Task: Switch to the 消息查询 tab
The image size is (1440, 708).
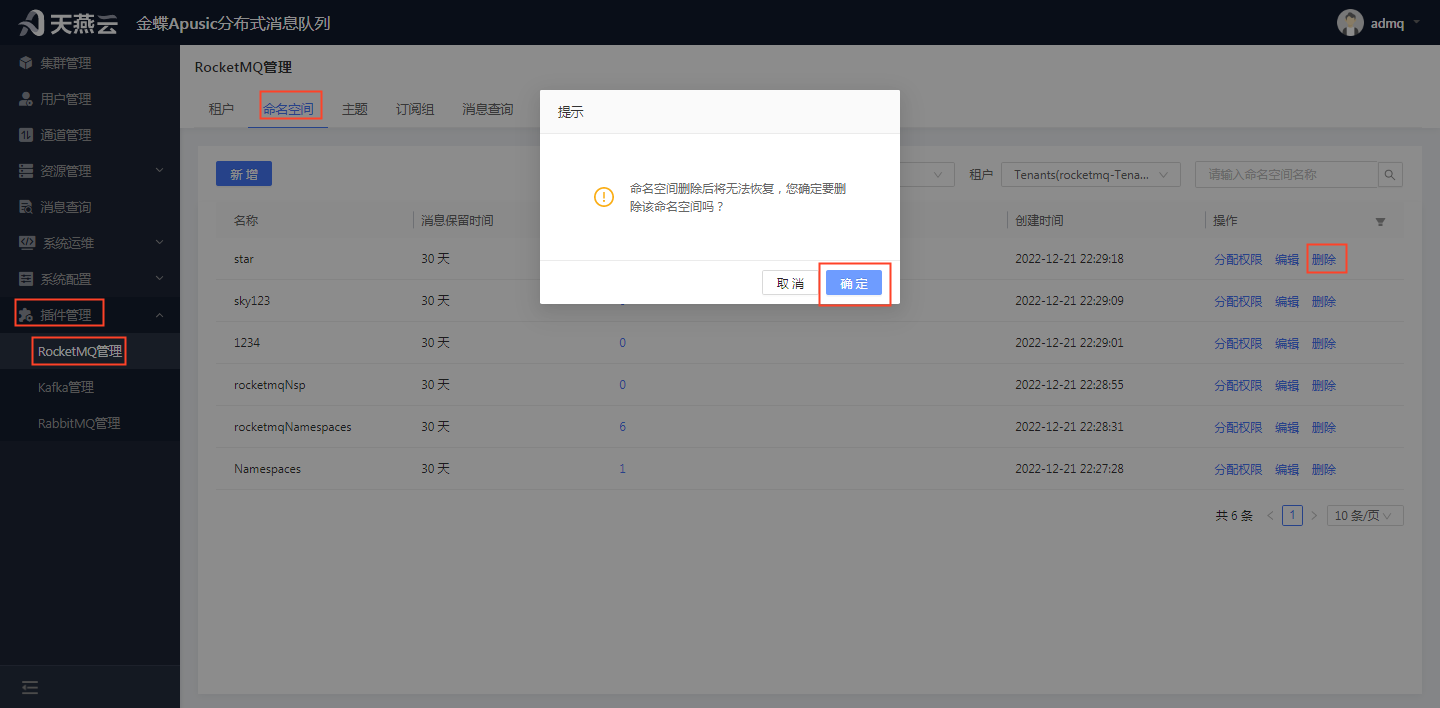Action: 488,109
